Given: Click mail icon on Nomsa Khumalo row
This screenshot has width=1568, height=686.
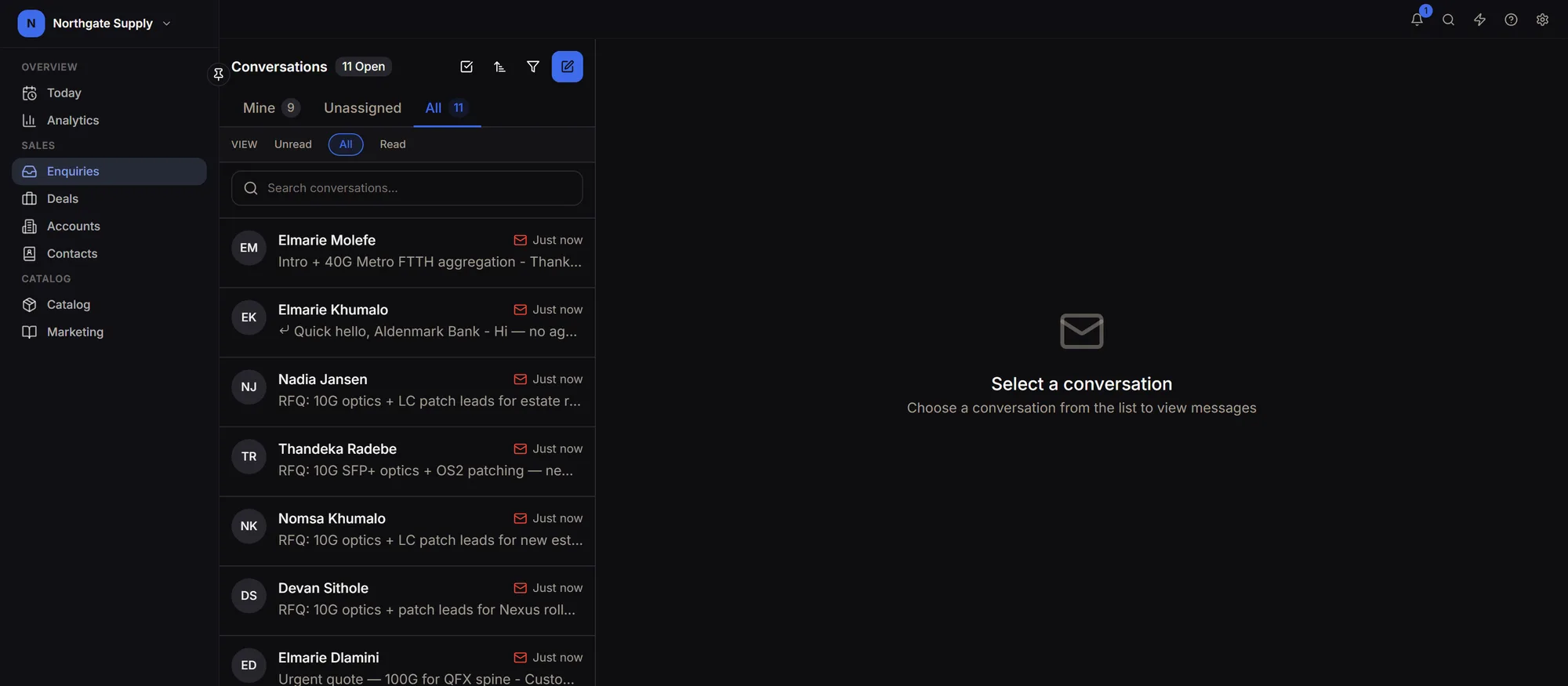Looking at the screenshot, I should (x=520, y=518).
